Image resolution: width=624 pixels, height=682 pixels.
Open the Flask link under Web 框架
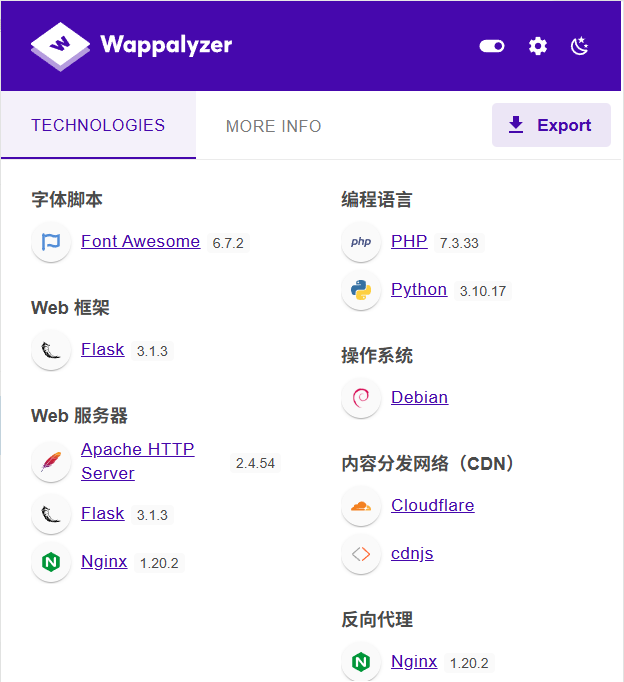103,349
